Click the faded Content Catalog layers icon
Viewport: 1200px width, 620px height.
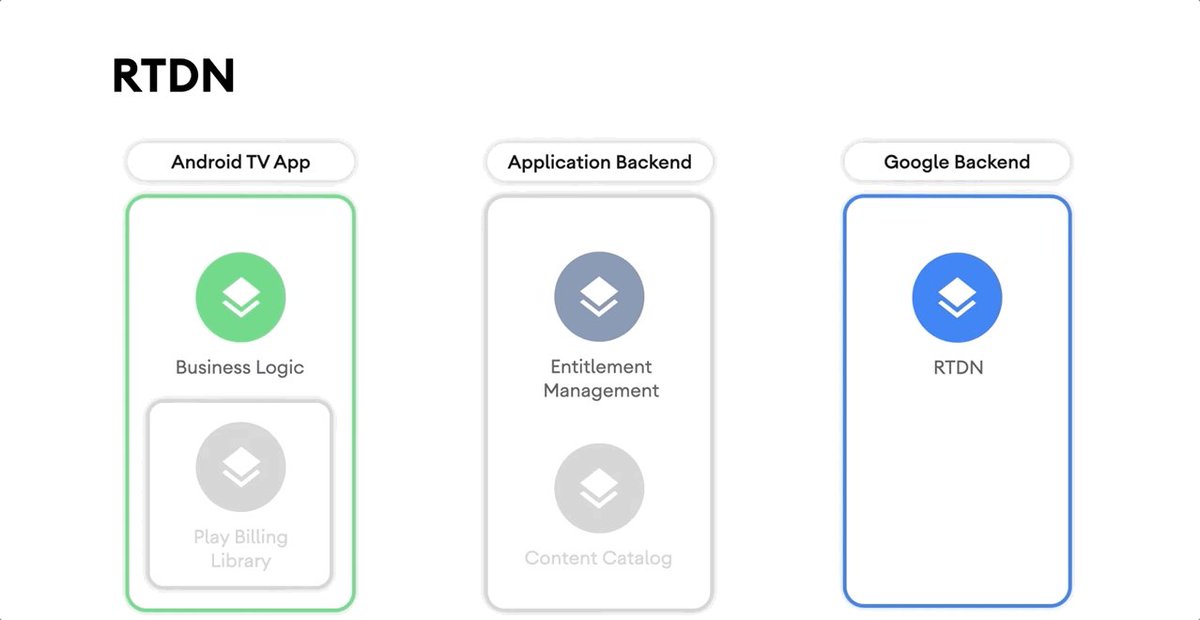[599, 489]
